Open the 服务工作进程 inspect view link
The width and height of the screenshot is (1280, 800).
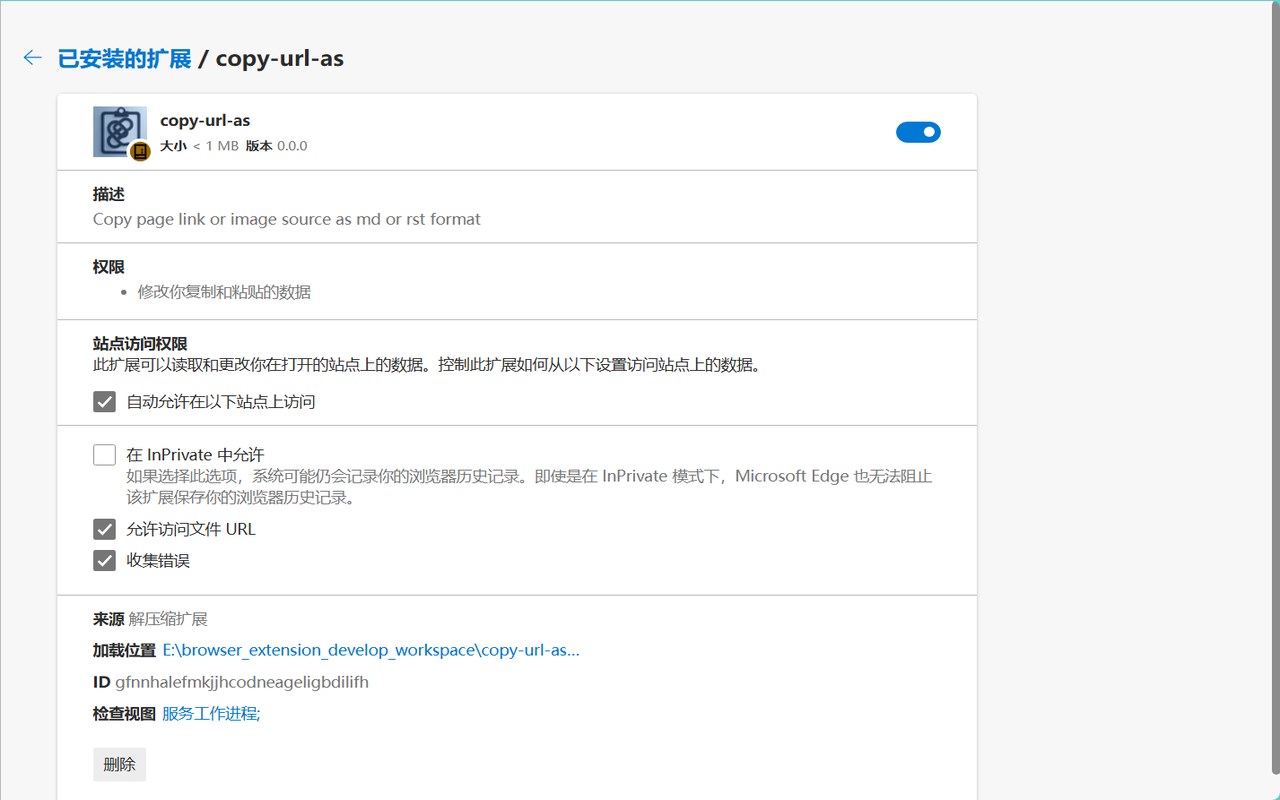(211, 713)
